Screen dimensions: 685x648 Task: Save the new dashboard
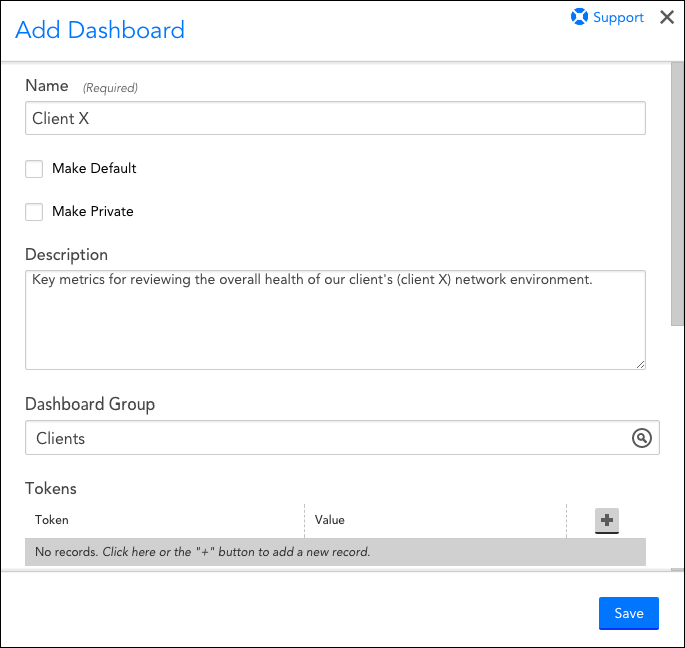coord(628,613)
